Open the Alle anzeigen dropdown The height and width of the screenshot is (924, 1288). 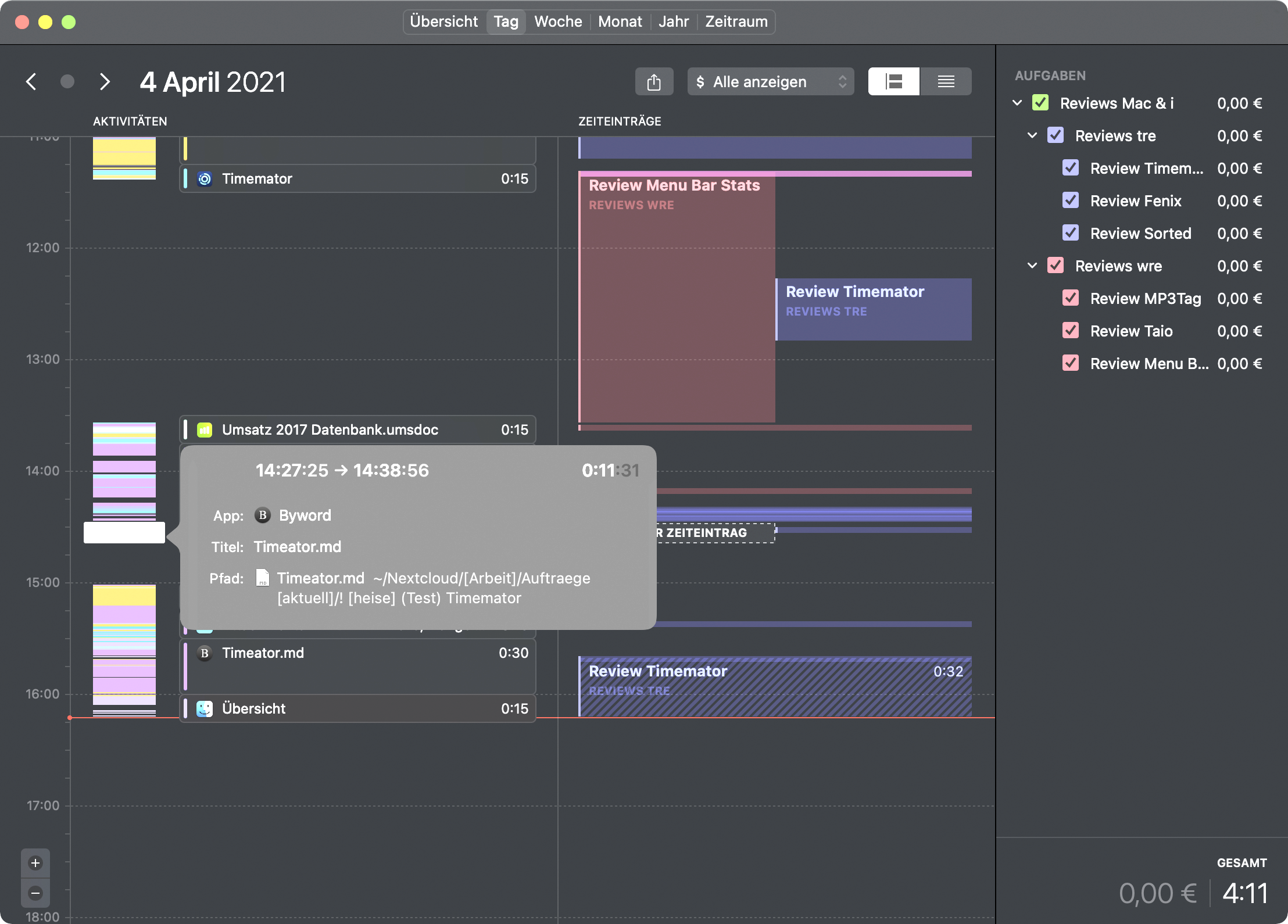[x=770, y=82]
